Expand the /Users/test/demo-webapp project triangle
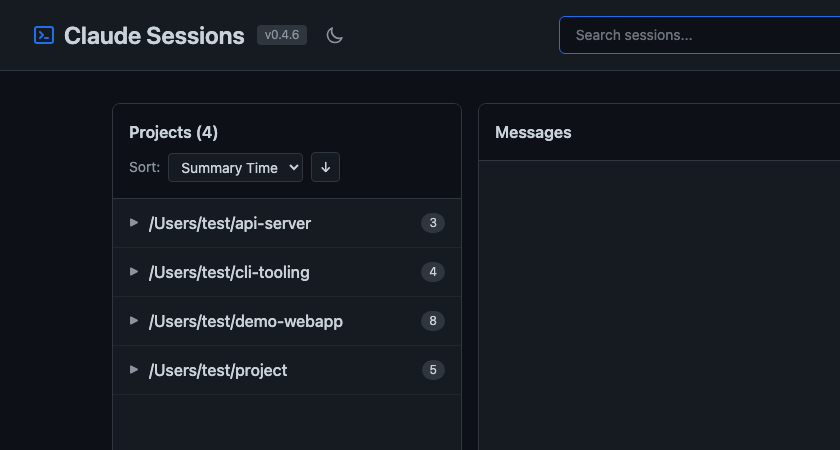Viewport: 840px width, 450px height. point(134,321)
